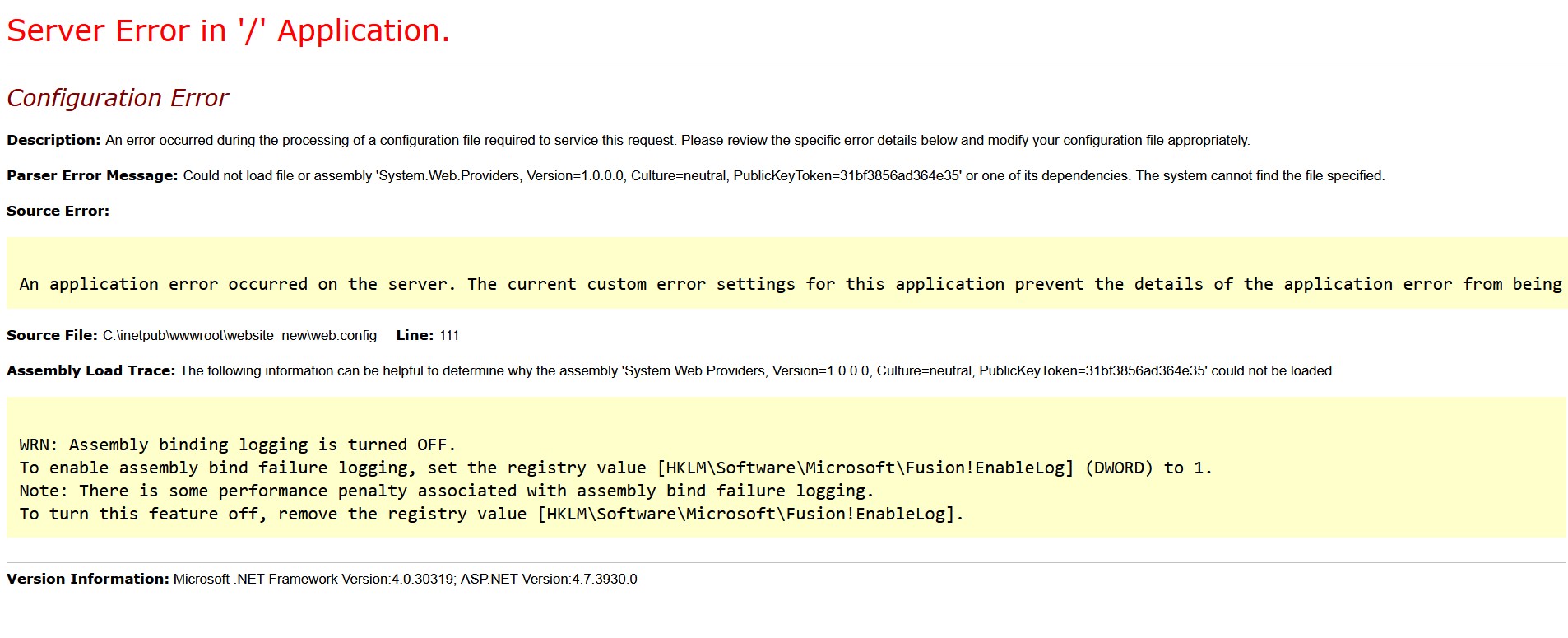Click the 'Parser Error Message:' label
The image size is (1568, 638).
pos(92,176)
